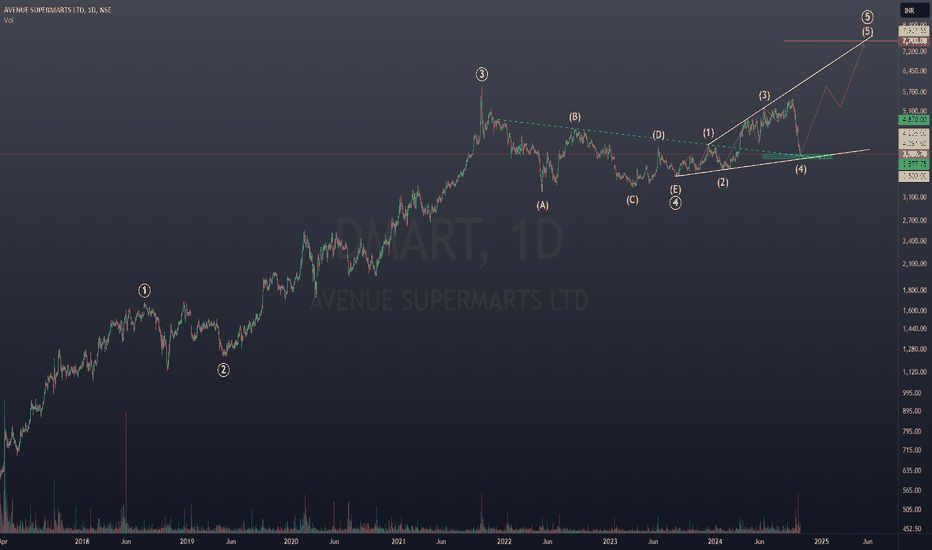Select the Vol indicator legend label
The width and height of the screenshot is (932, 550).
[8, 20]
